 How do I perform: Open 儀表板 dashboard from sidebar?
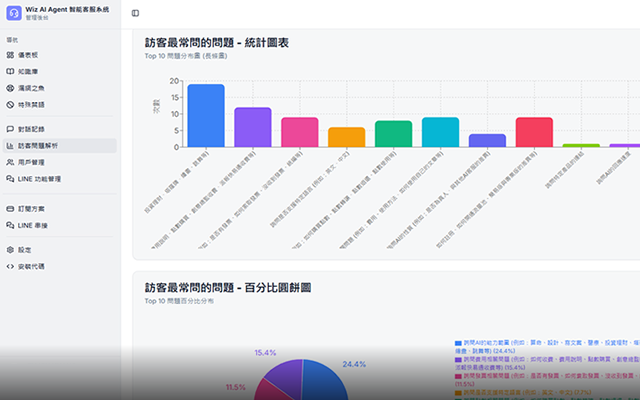pyautogui.click(x=28, y=55)
